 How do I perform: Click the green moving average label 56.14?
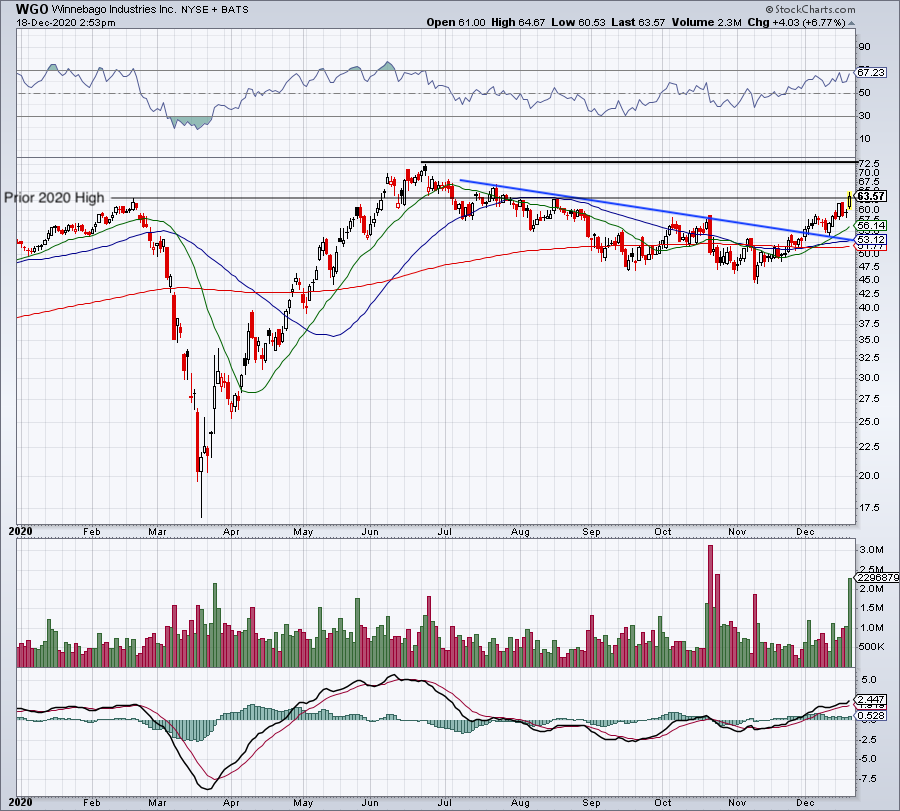point(871,226)
